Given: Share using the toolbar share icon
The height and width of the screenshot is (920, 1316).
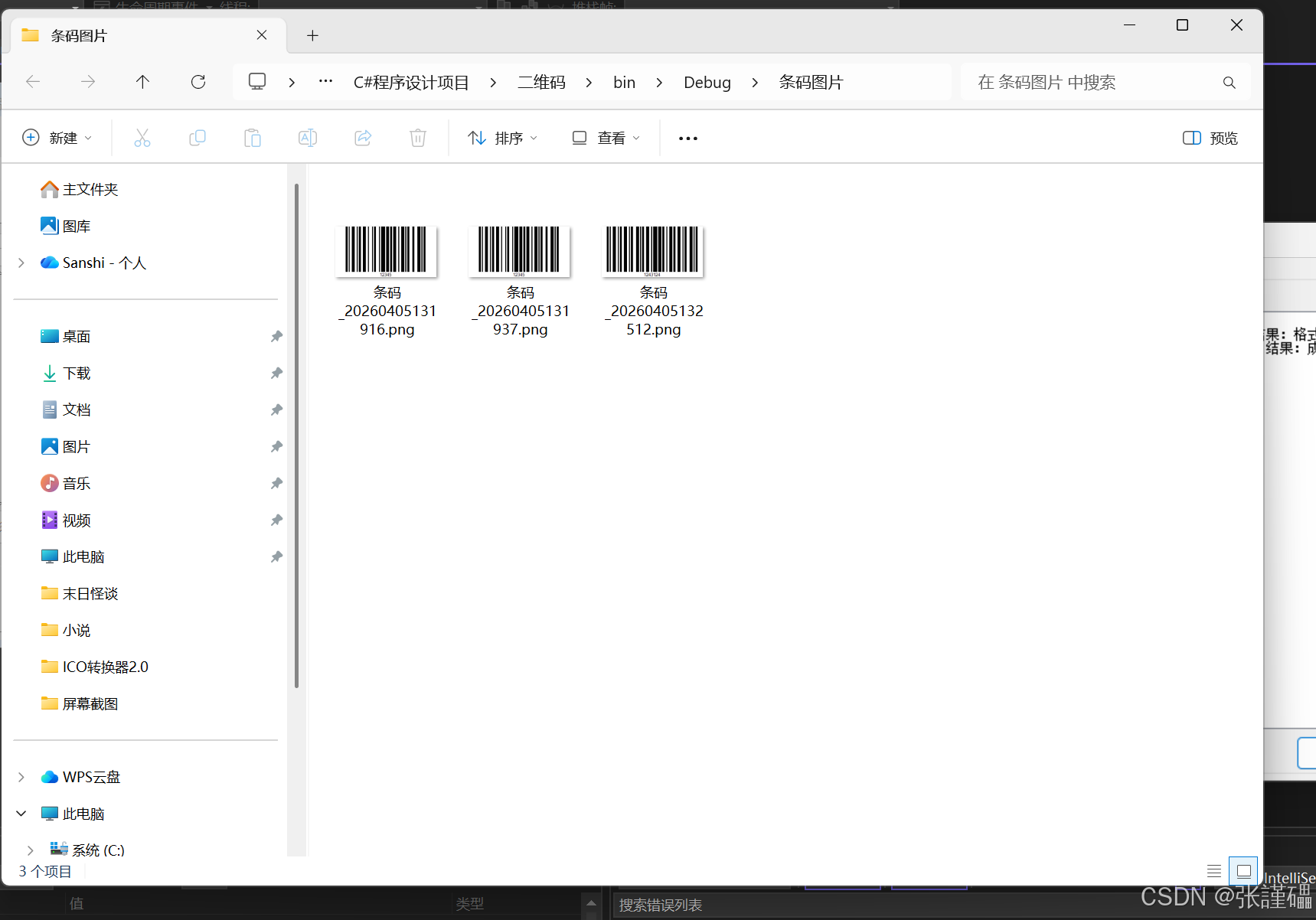Looking at the screenshot, I should (x=363, y=138).
